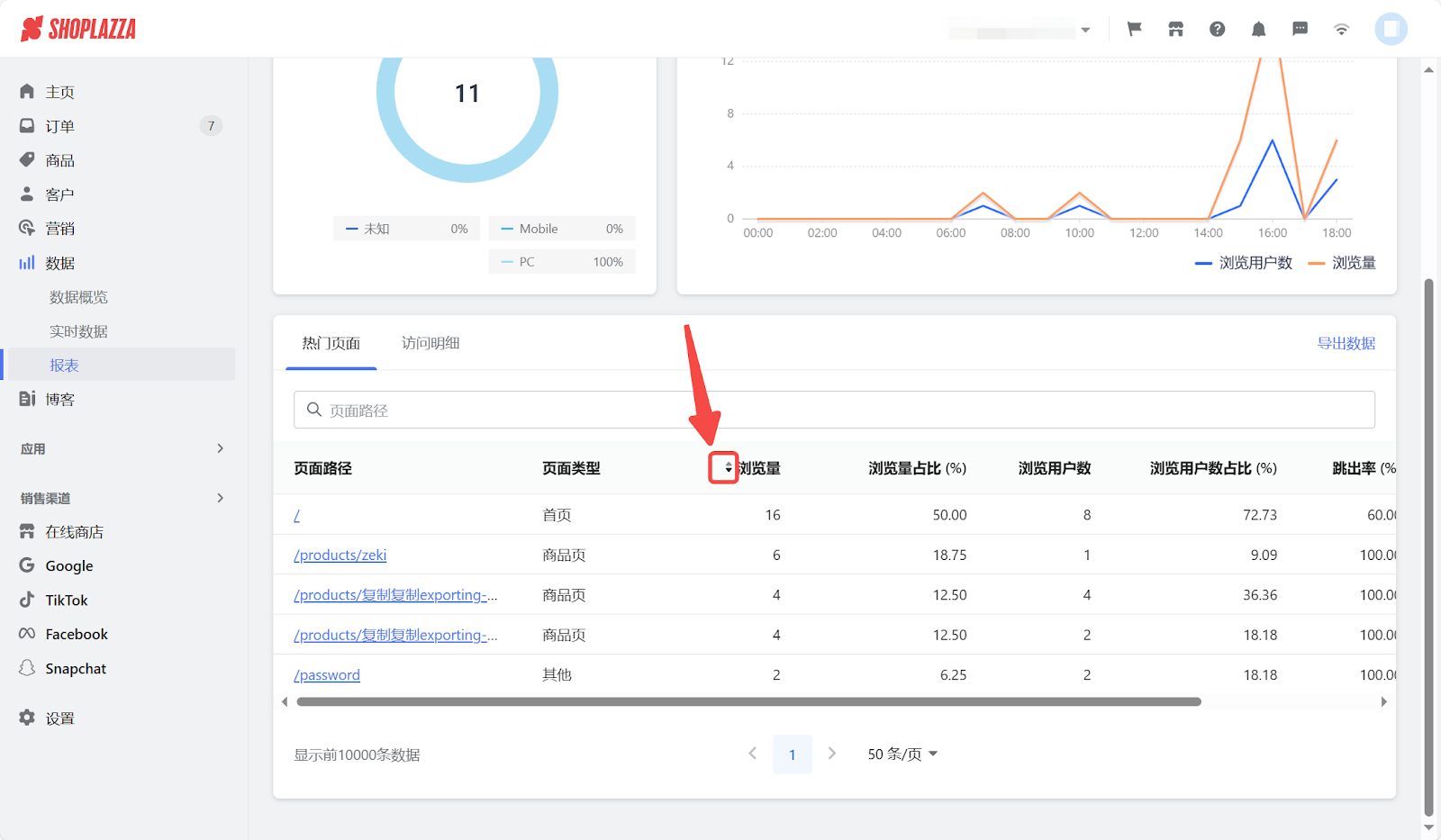Switch to the 热门页面 tab
Viewport: 1441px width, 840px height.
click(331, 343)
